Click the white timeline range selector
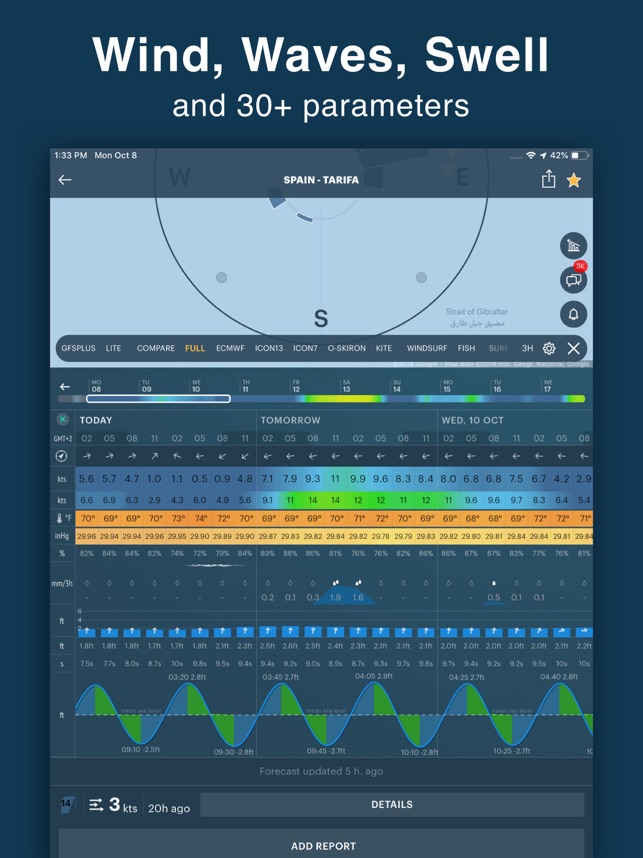 point(158,398)
